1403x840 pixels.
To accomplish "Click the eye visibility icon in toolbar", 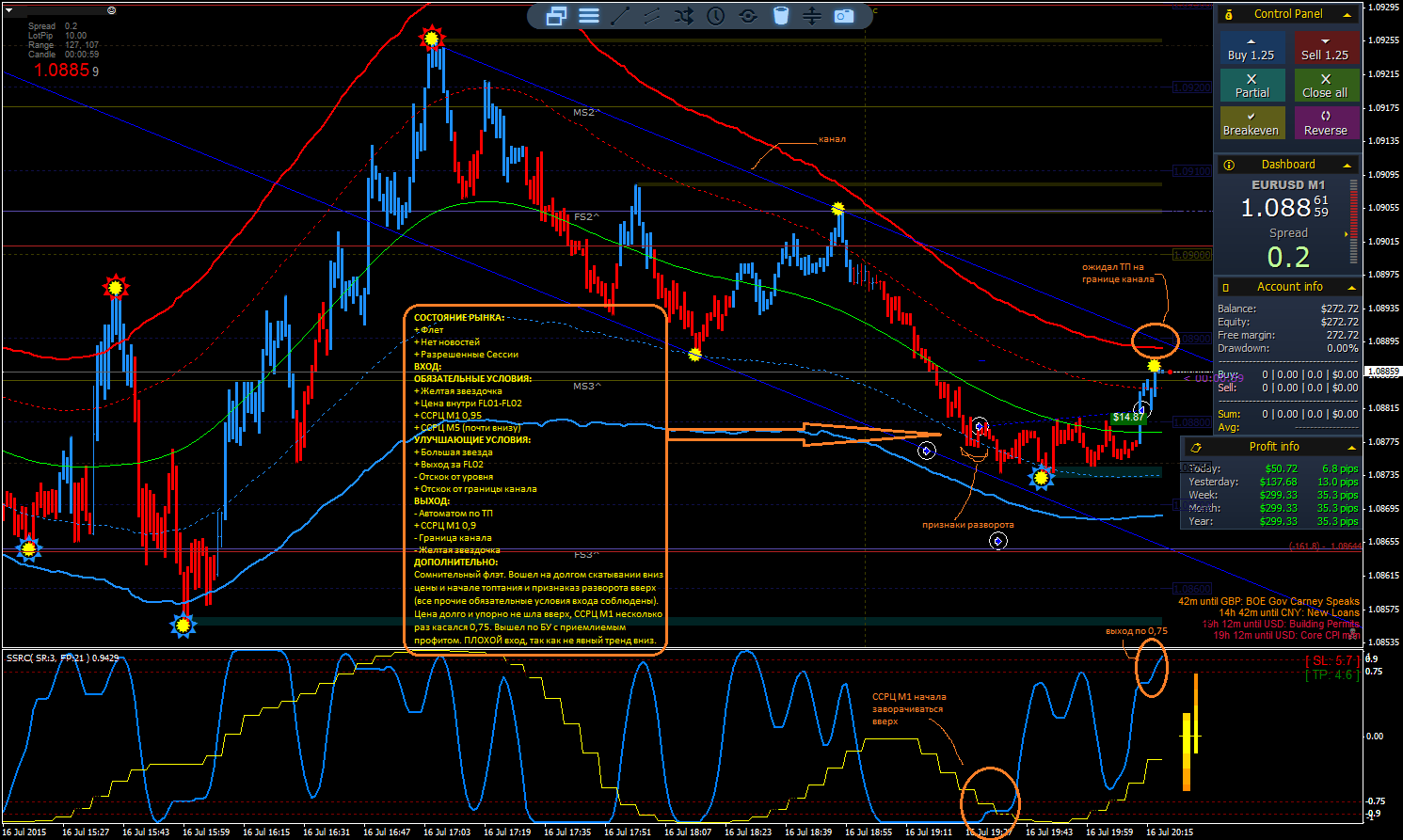I will (x=748, y=15).
